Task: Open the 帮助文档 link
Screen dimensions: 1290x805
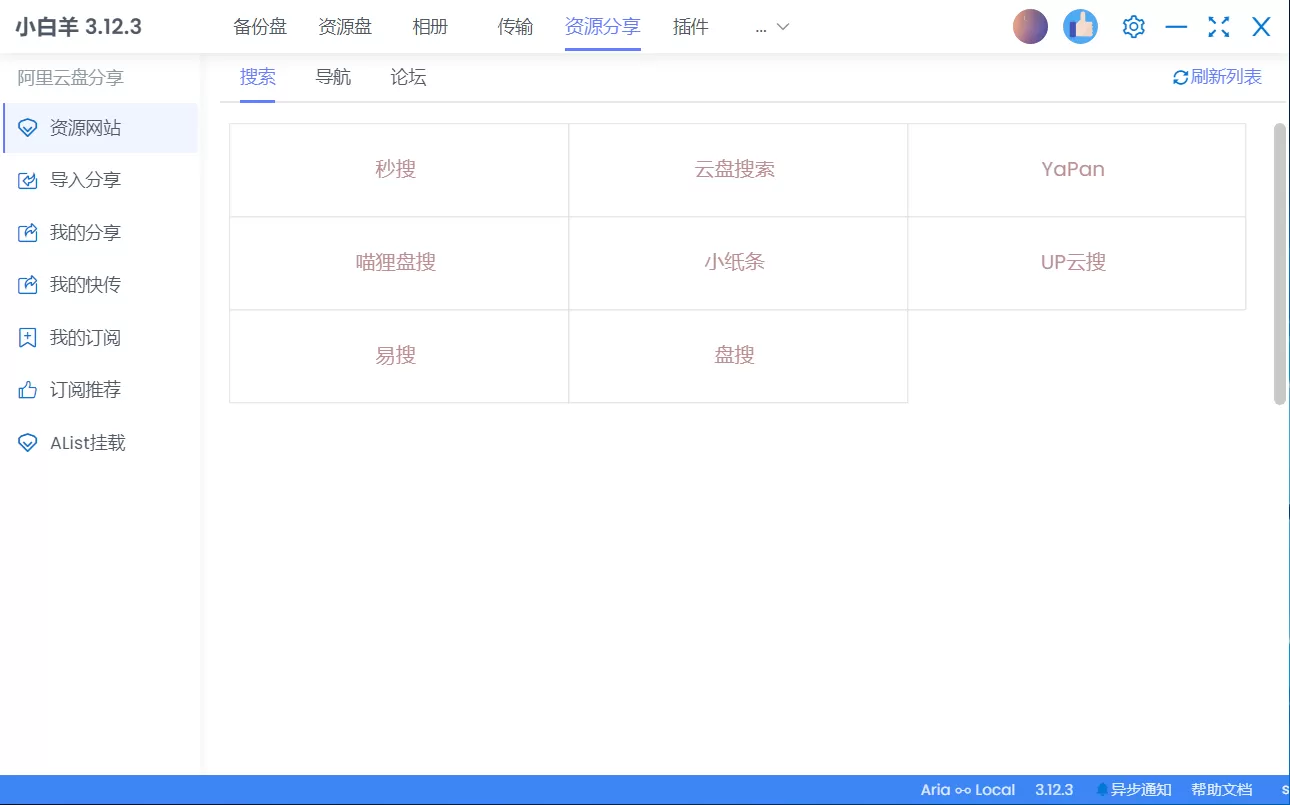Action: click(x=1224, y=789)
